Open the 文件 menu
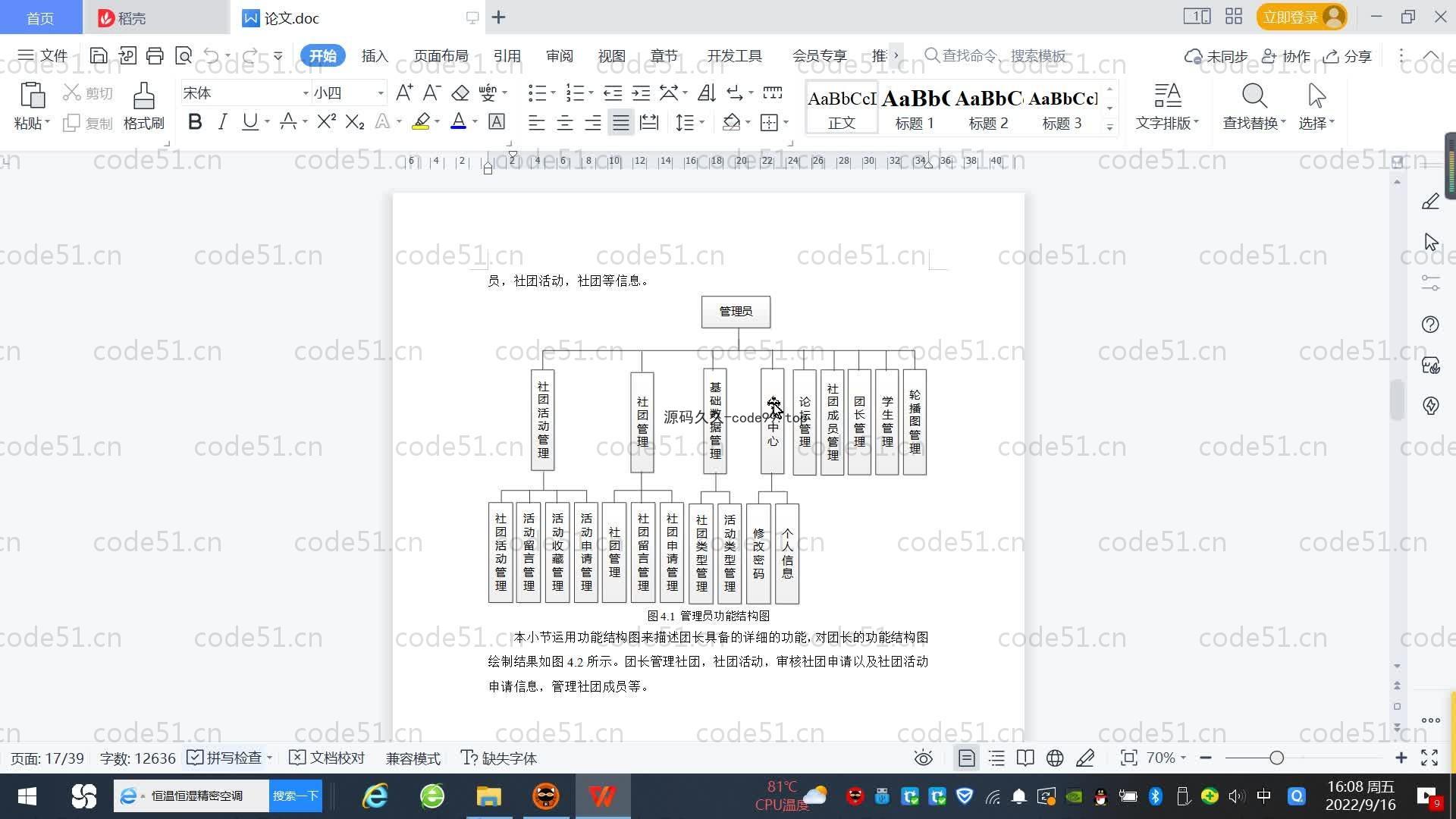 (42, 55)
